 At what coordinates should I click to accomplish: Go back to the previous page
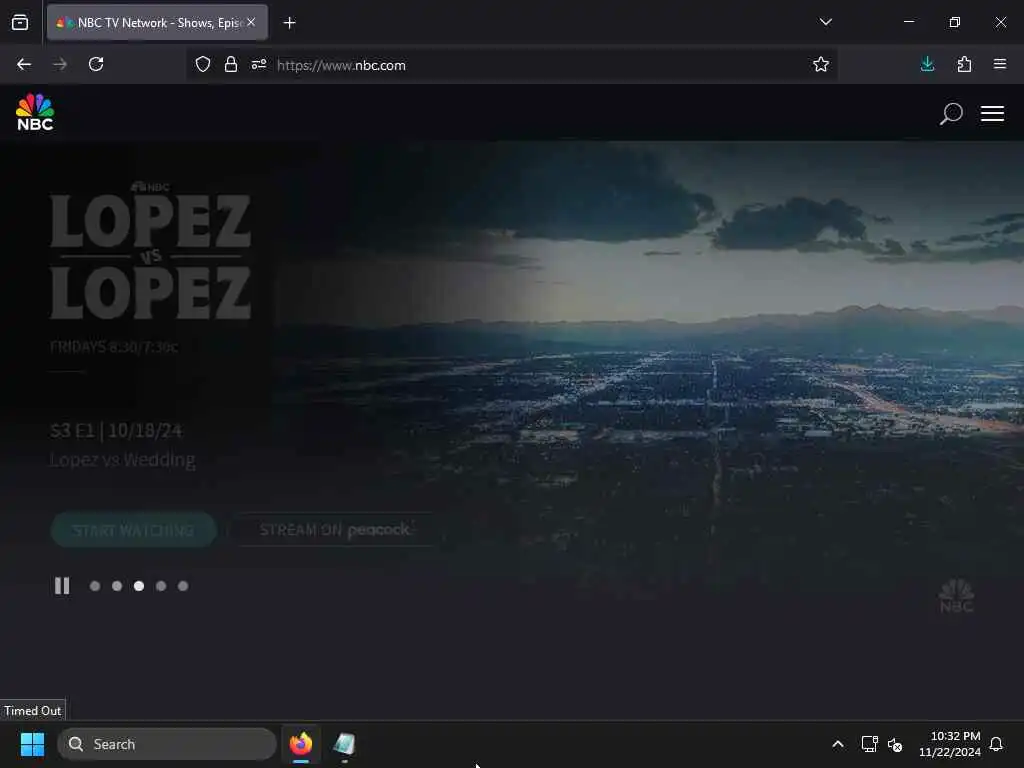(24, 64)
